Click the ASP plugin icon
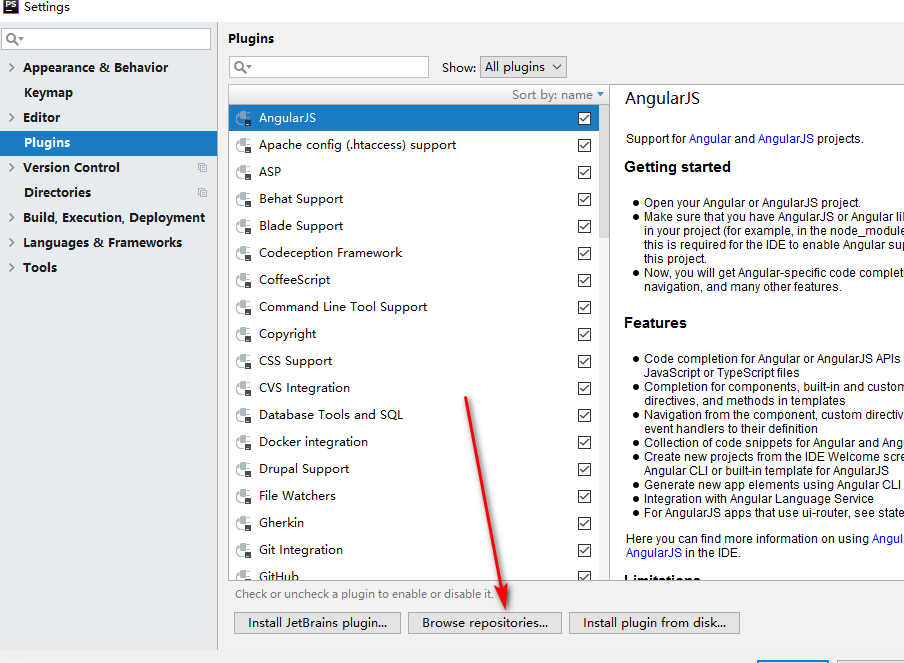Viewport: 904px width, 663px height. [x=244, y=172]
